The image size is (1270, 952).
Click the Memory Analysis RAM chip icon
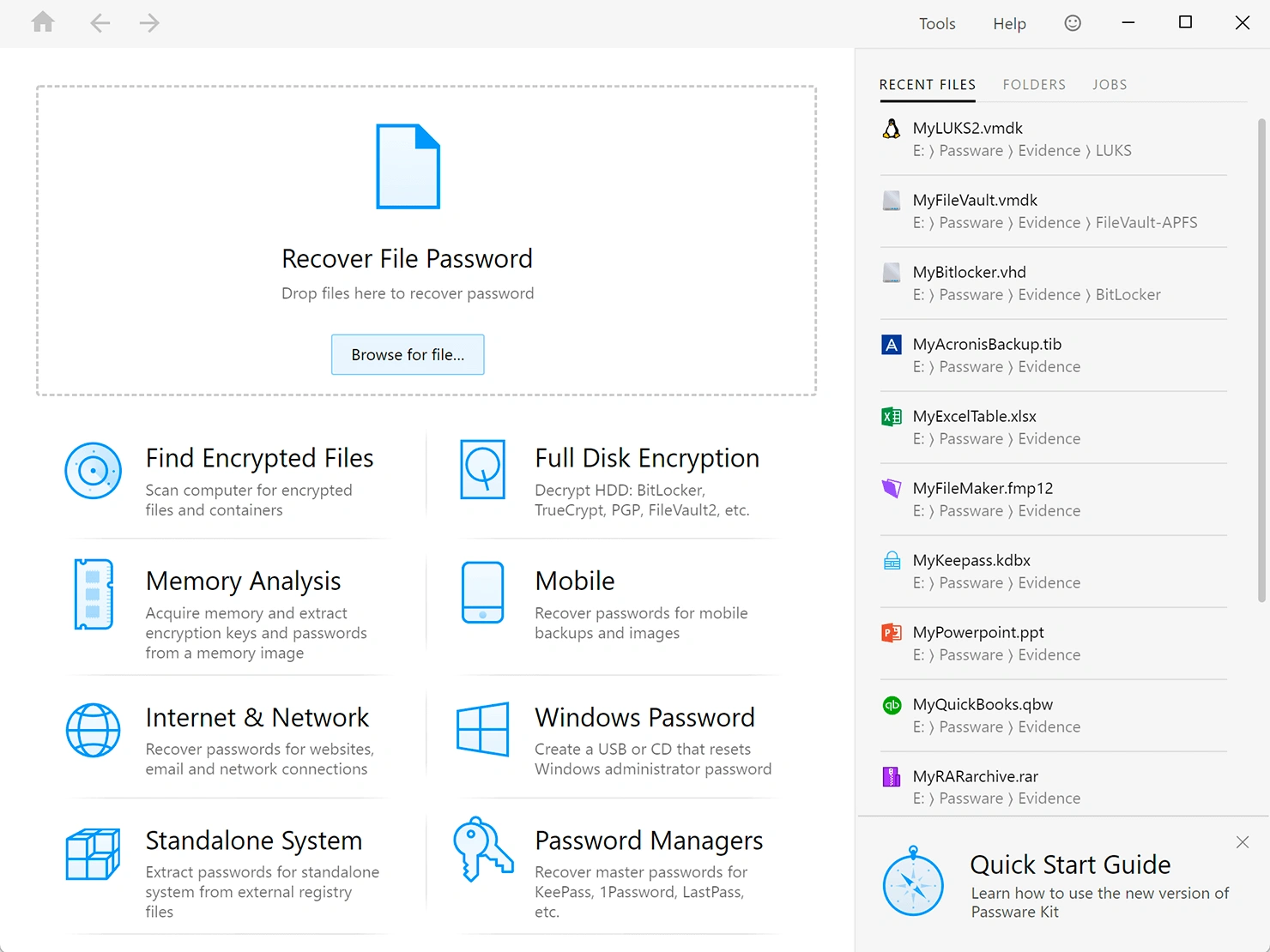click(x=93, y=593)
